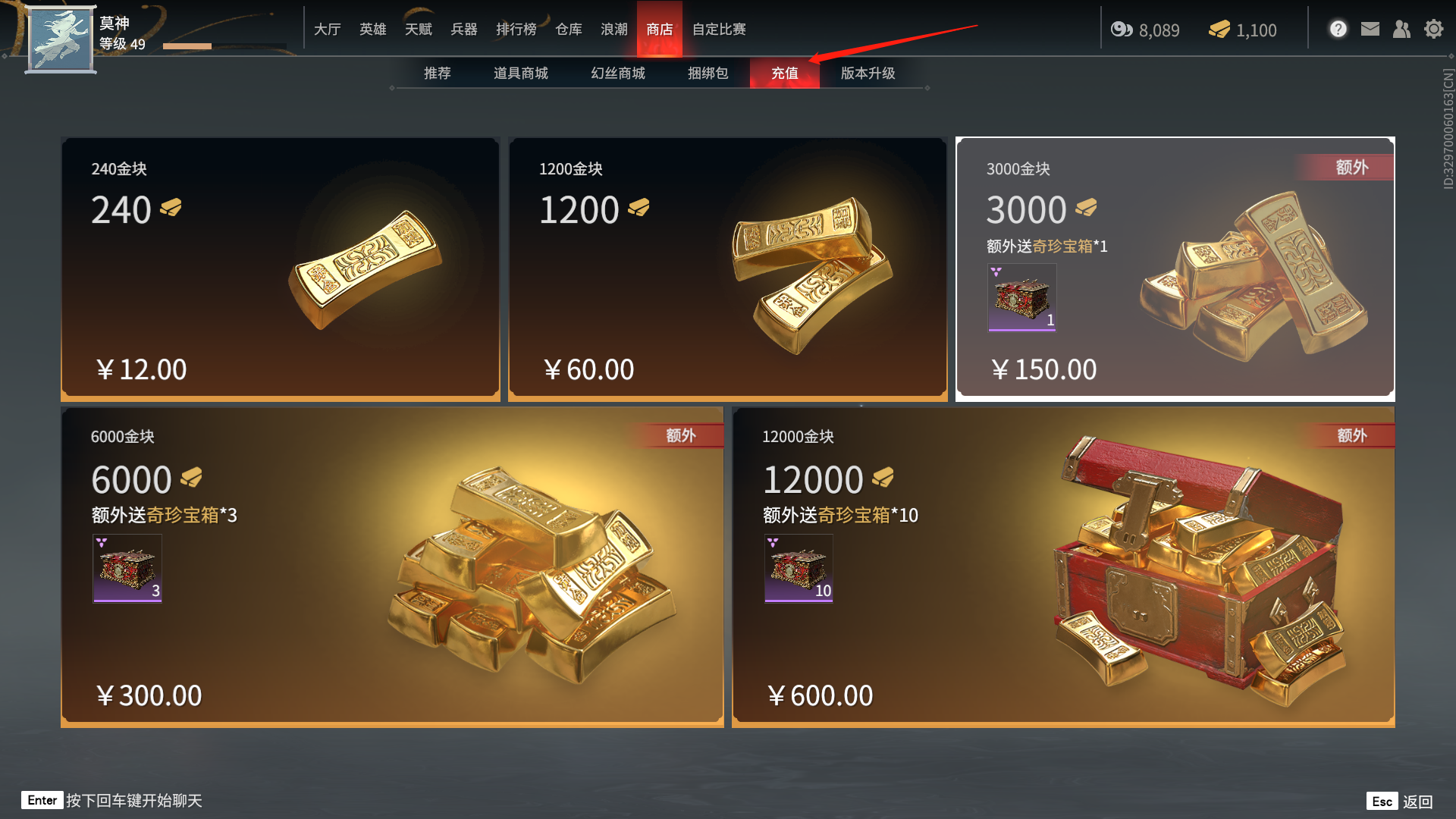
Task: Open the help question mark icon
Action: pyautogui.click(x=1338, y=29)
